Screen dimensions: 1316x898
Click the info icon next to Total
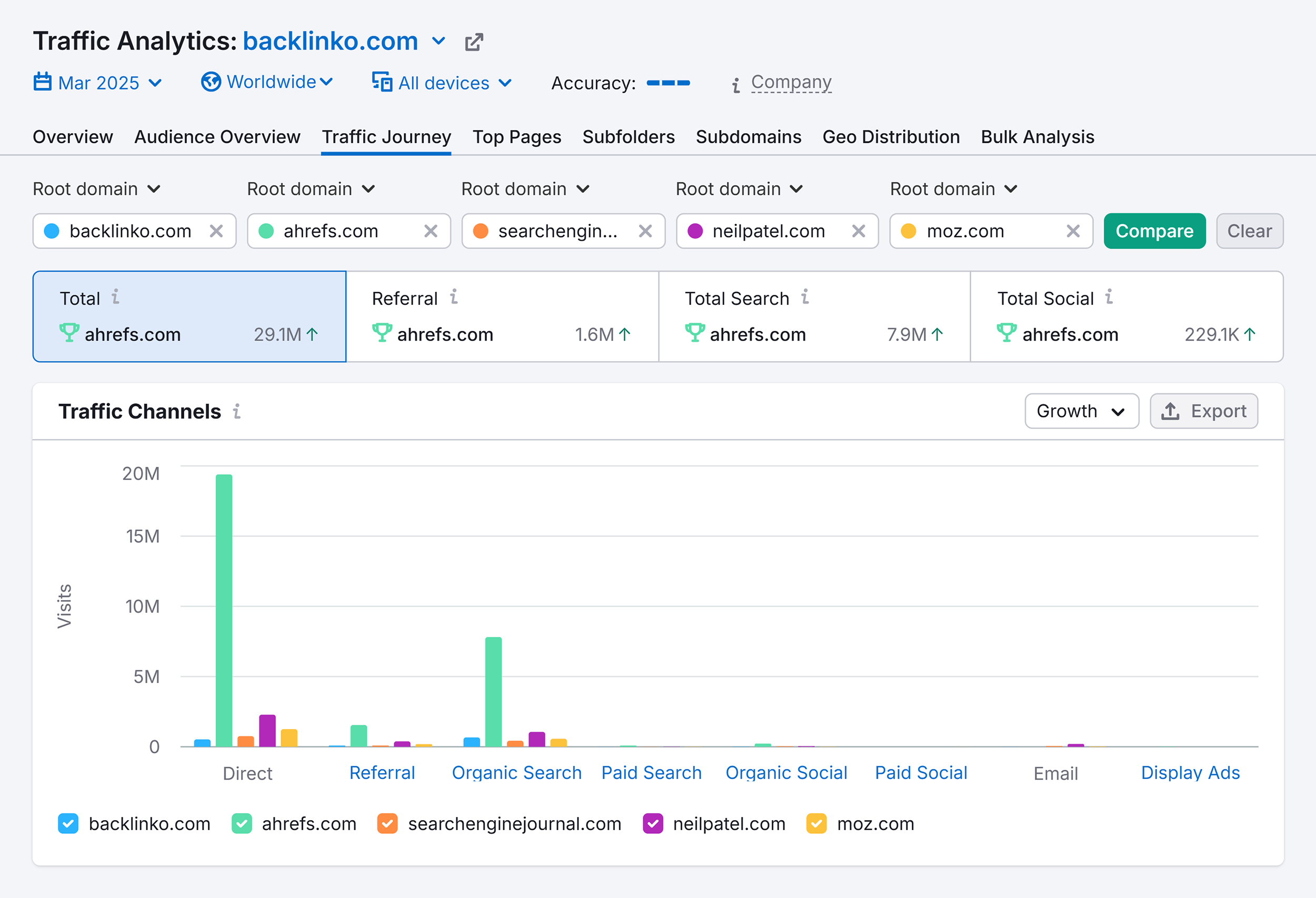coord(115,297)
